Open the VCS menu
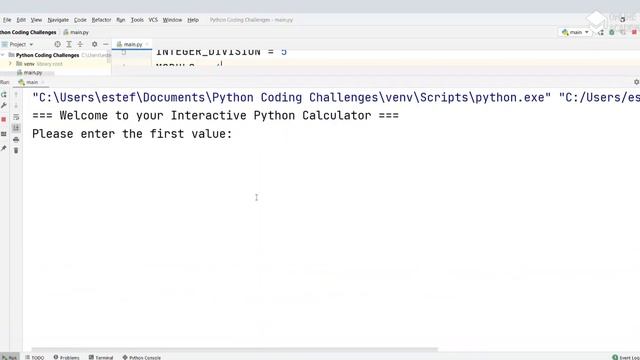Screen dimensions: 640x360 [153, 20]
